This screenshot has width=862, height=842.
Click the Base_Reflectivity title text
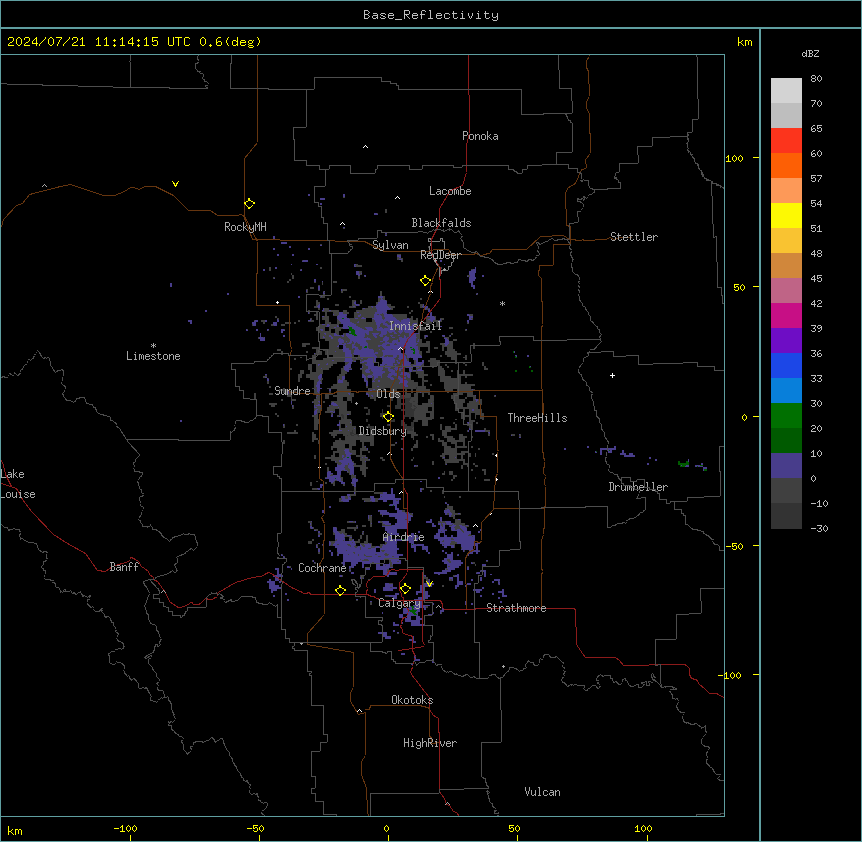[431, 15]
